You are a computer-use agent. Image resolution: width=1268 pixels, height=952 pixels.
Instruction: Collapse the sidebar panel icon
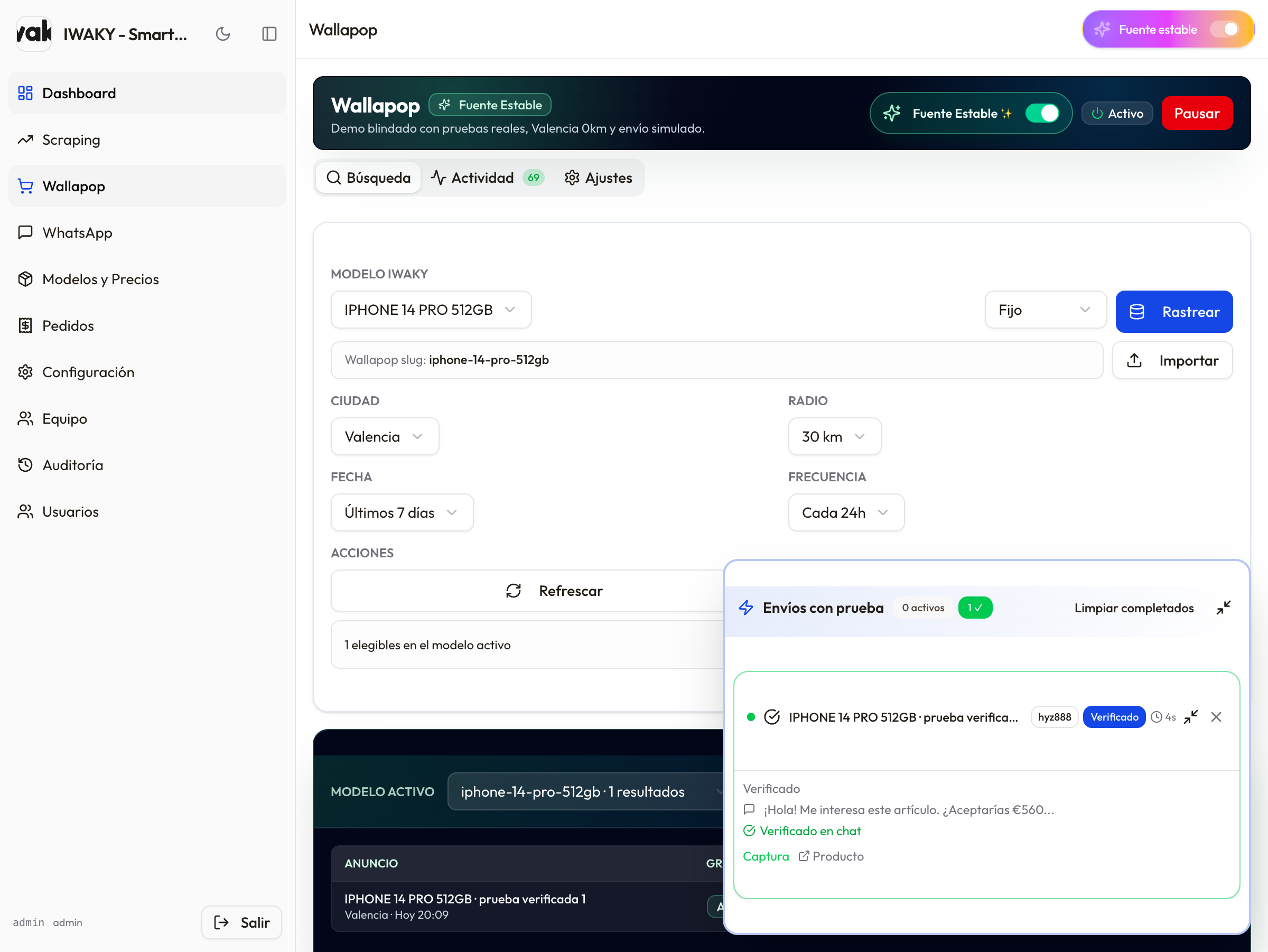coord(269,34)
